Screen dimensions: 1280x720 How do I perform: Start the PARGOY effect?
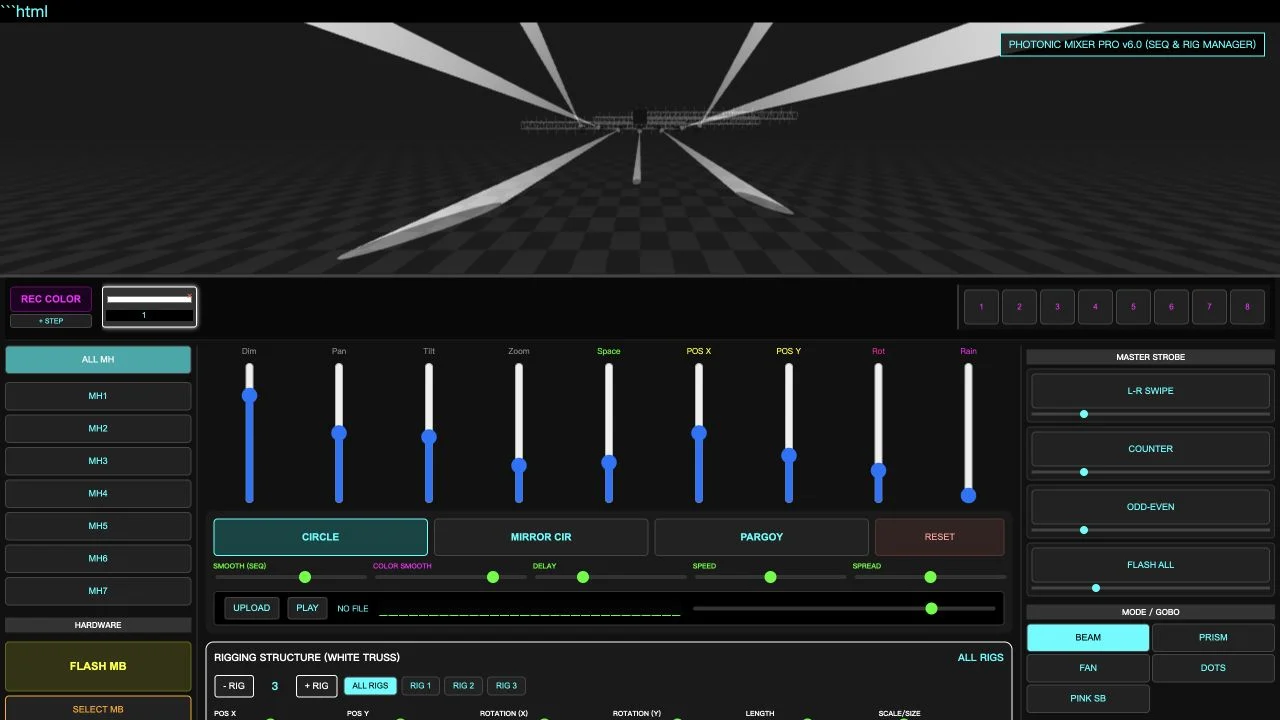coord(761,537)
